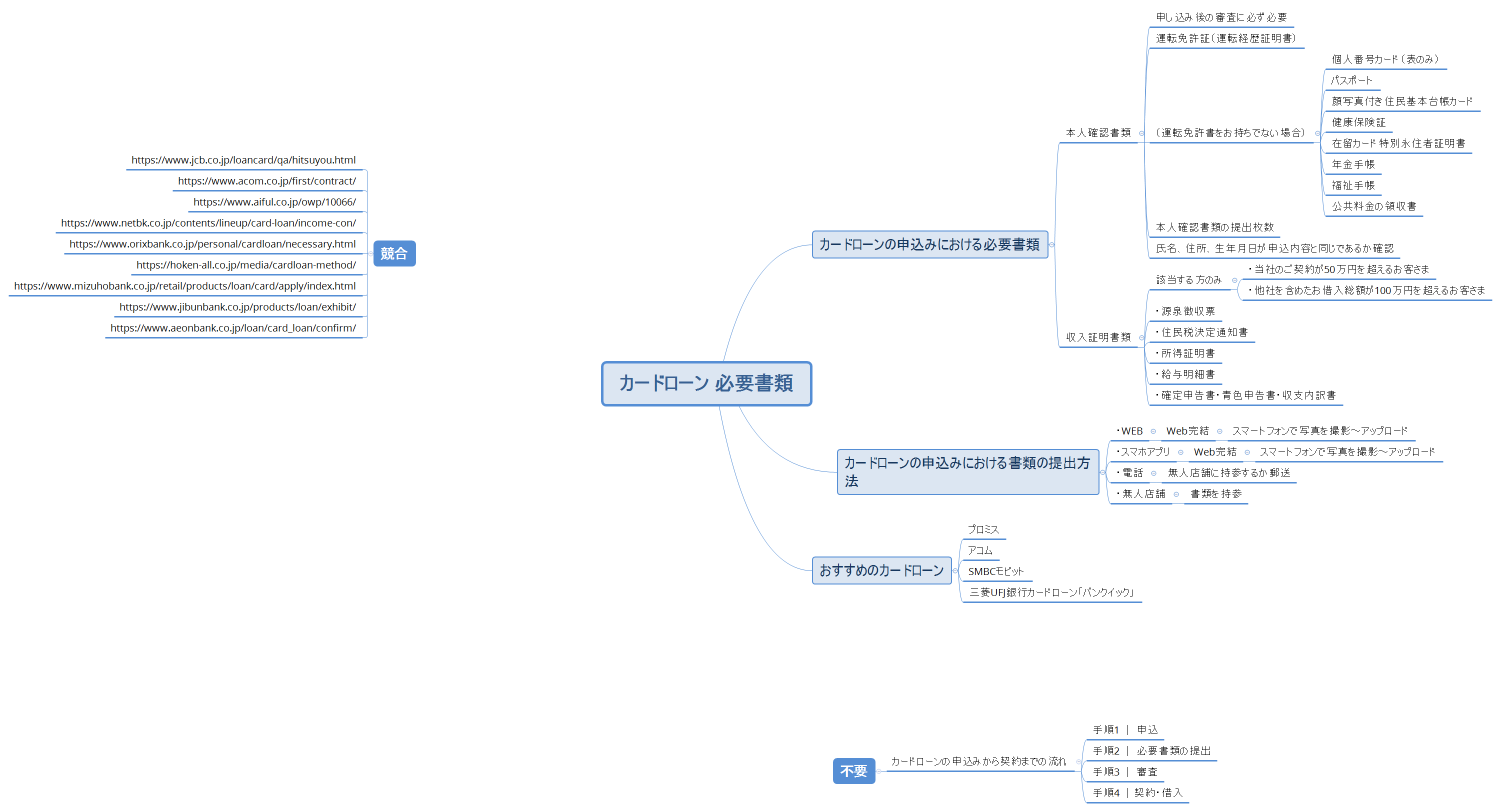Image resolution: width=1501 pixels, height=811 pixels.
Task: Select the 三菱UFJ銀行カードローン「バンクイック」 node
Action: click(1052, 592)
